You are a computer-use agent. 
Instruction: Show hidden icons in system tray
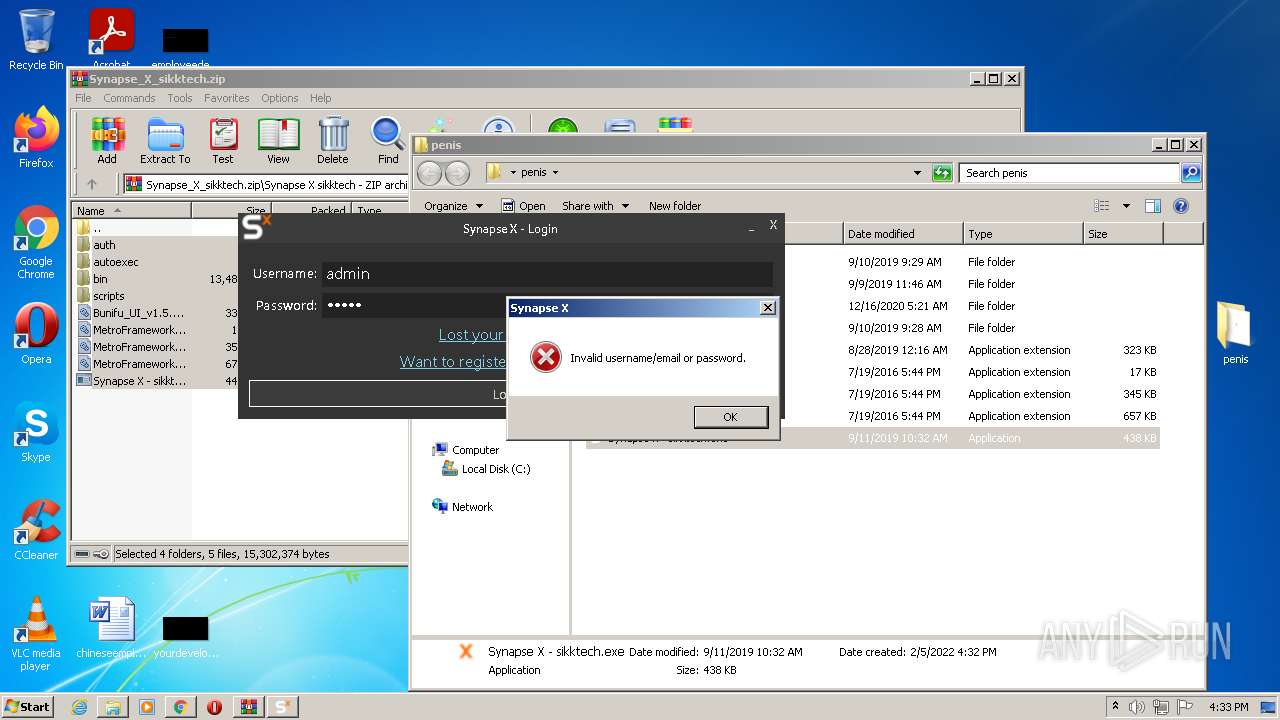pos(1116,707)
